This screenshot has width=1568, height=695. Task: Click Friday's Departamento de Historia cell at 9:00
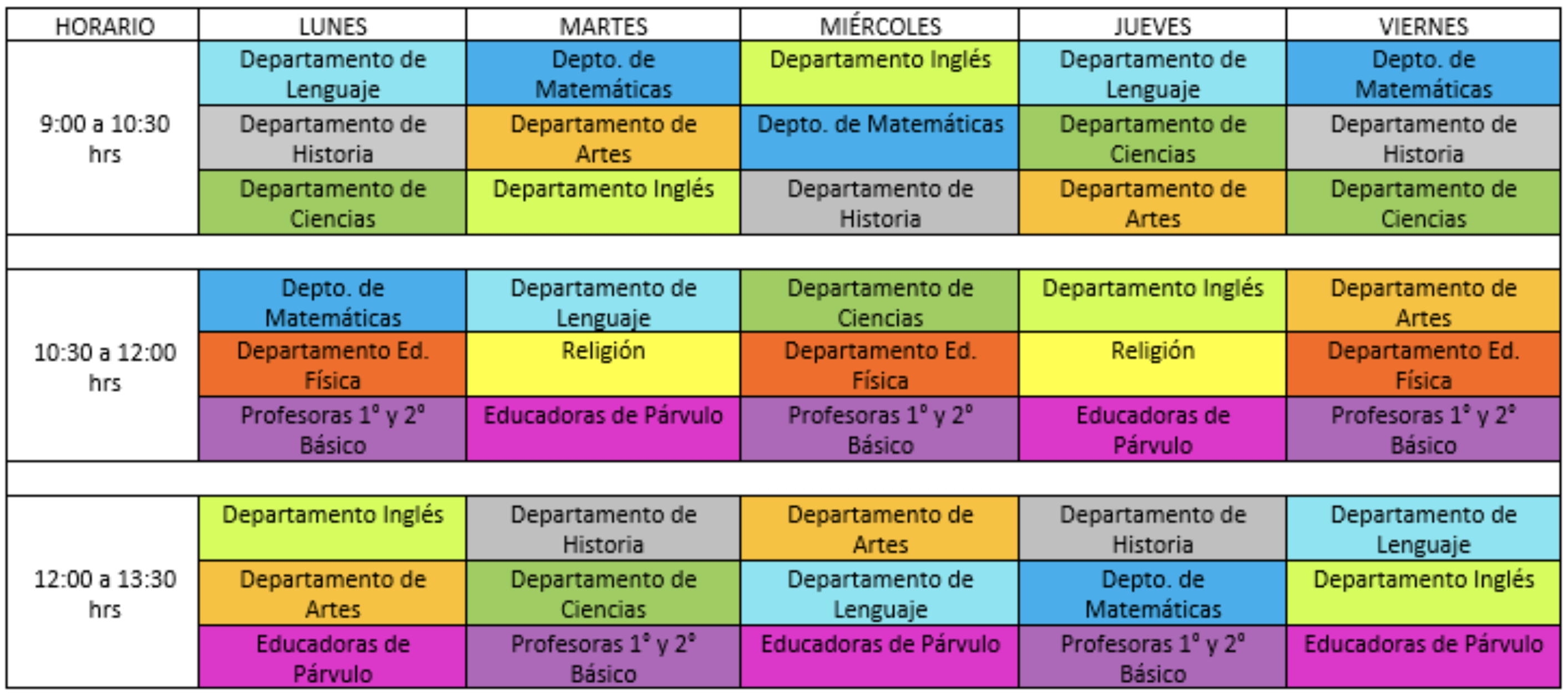coord(1423,138)
